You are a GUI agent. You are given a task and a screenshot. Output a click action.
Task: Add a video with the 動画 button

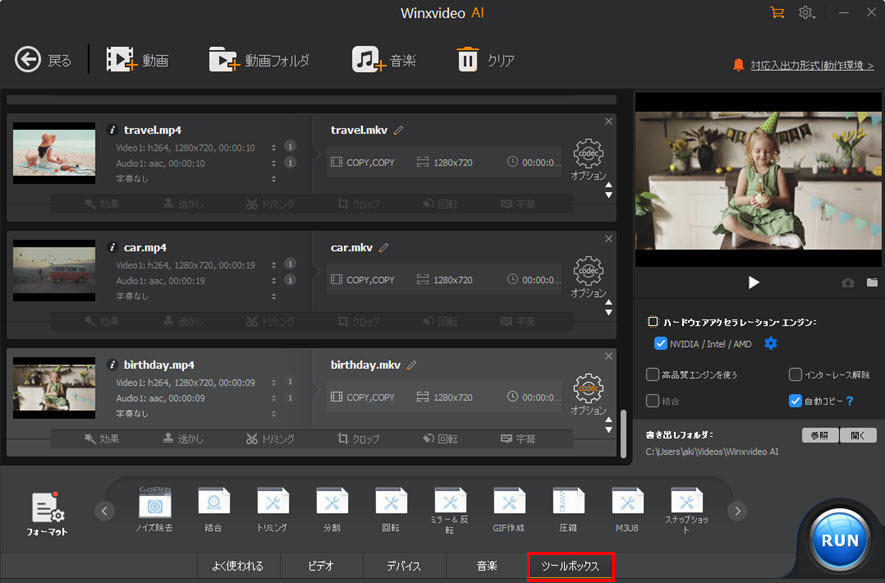pos(137,60)
